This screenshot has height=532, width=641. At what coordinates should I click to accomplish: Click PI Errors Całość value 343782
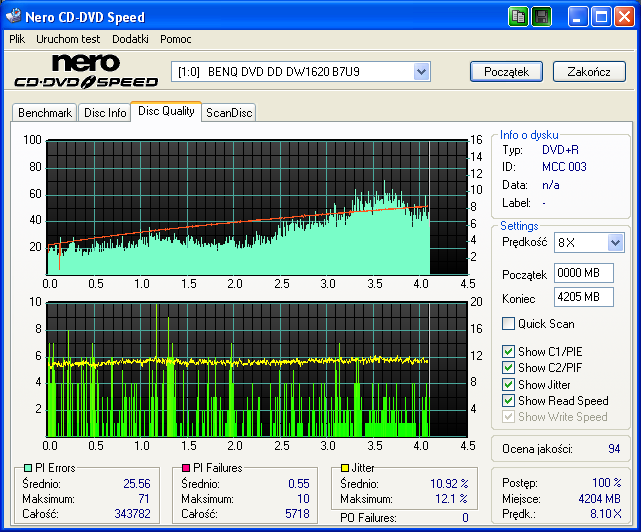pyautogui.click(x=132, y=514)
